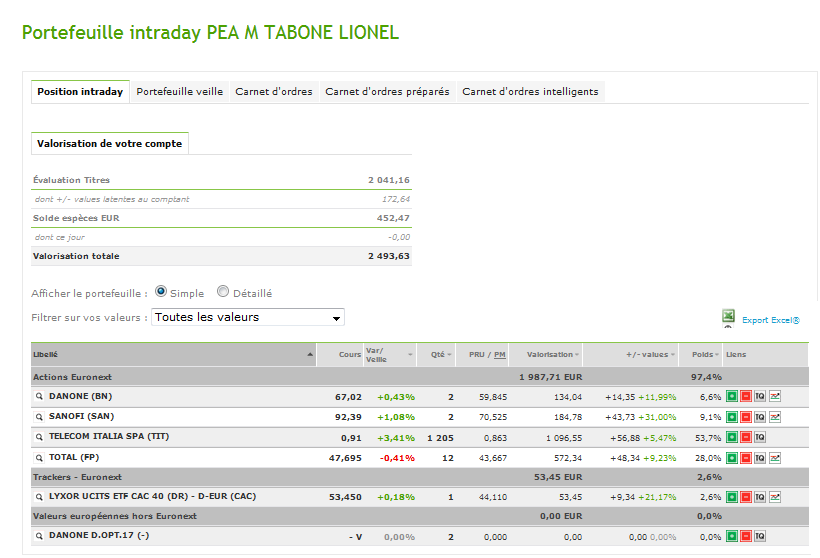820x558 pixels.
Task: Open the chart icon for SANOFI (SAN)
Action: click(775, 417)
